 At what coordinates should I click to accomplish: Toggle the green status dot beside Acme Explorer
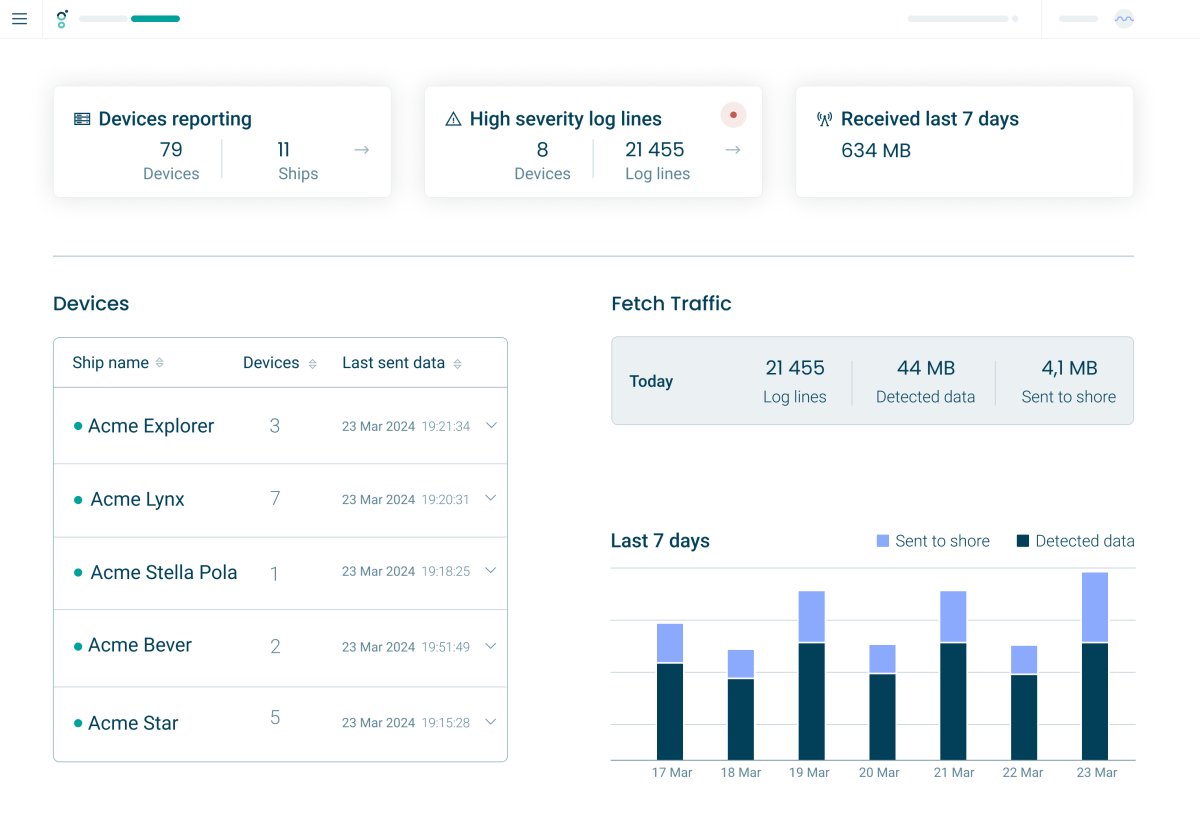pyautogui.click(x=77, y=425)
